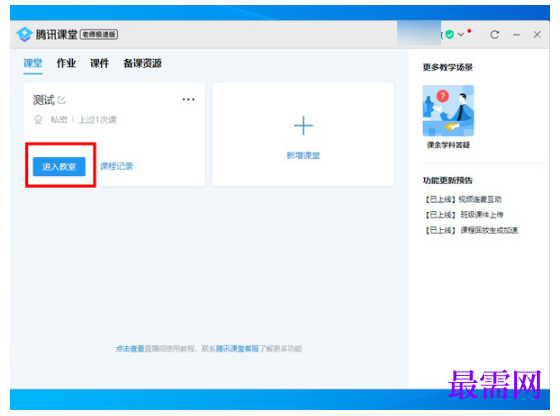The height and width of the screenshot is (416, 560).
Task: Click the 更多教学场景 heading
Action: 448,67
